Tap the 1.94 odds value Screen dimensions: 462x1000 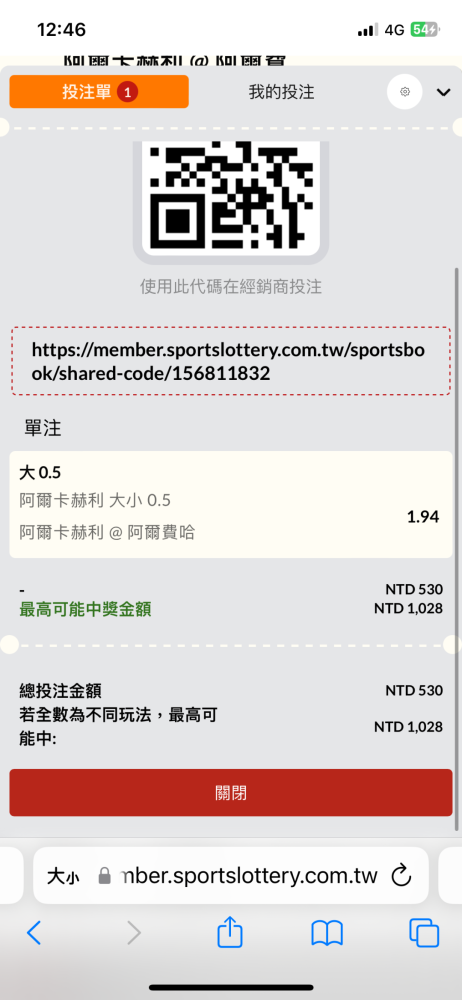(423, 517)
